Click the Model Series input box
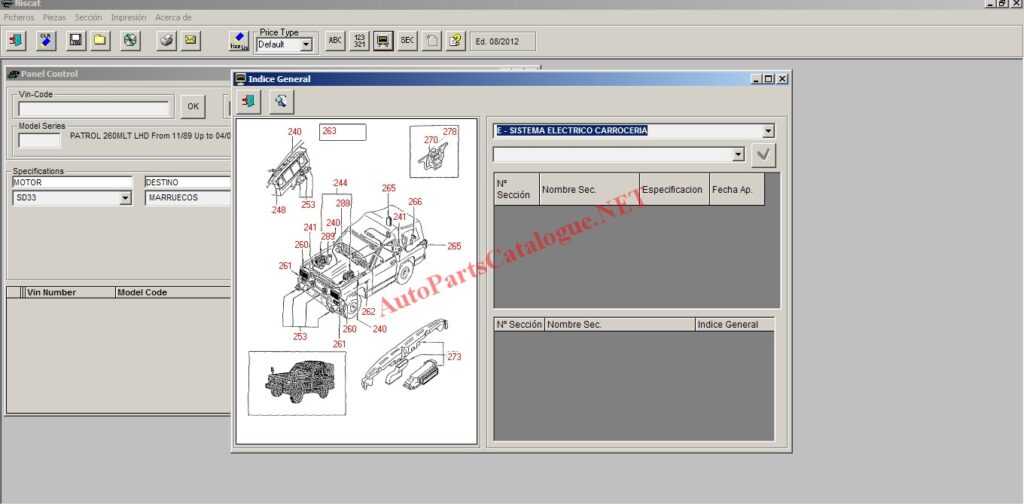 pos(39,140)
